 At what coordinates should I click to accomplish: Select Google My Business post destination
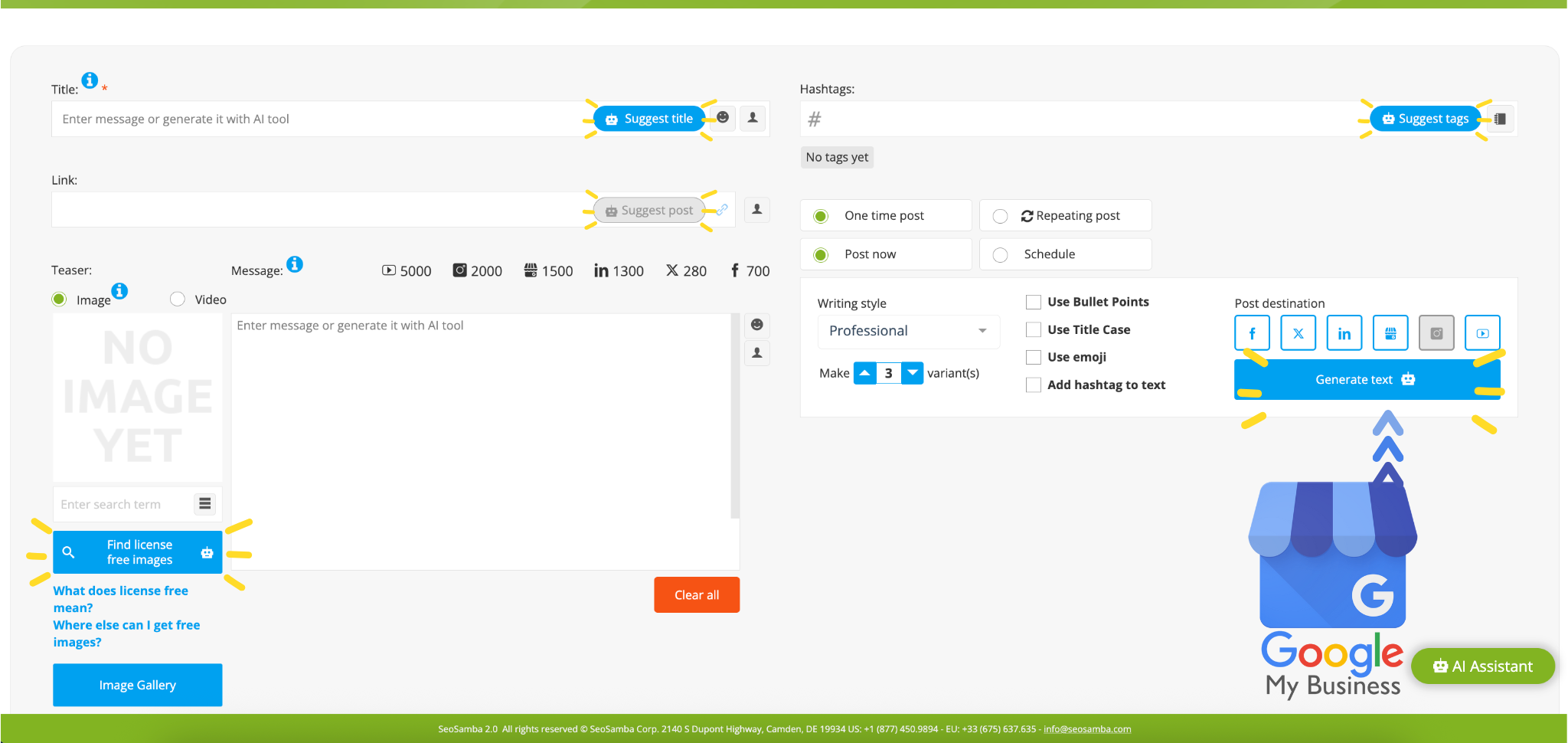click(1390, 333)
